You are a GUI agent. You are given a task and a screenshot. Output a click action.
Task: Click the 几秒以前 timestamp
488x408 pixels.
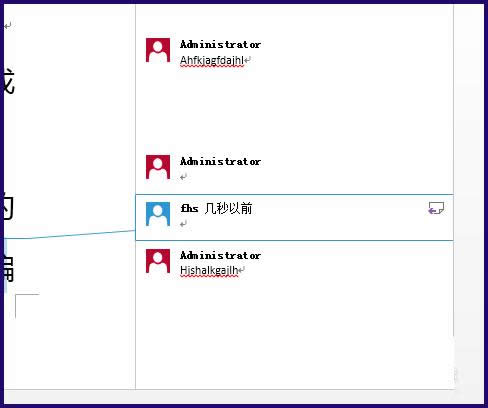228,209
